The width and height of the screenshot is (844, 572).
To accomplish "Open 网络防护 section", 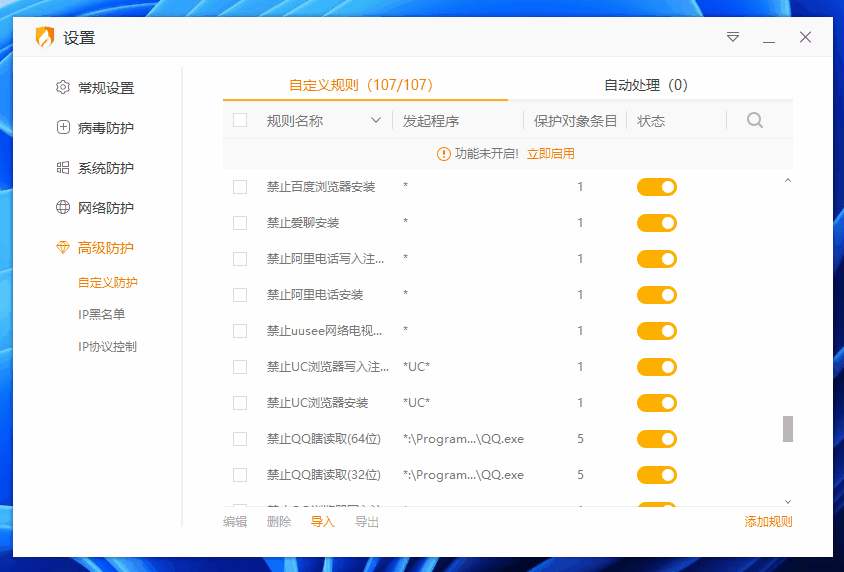I will point(106,208).
